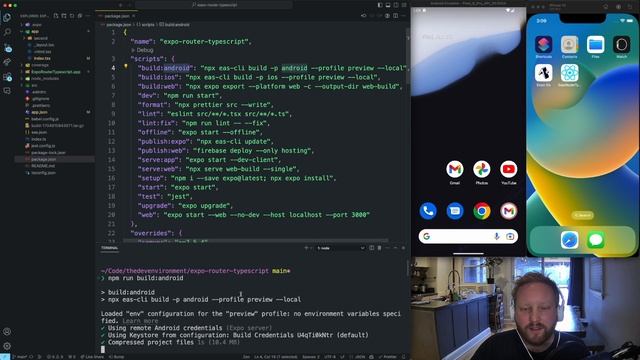
Task: Open the Search view in activity bar
Action: click(7, 32)
